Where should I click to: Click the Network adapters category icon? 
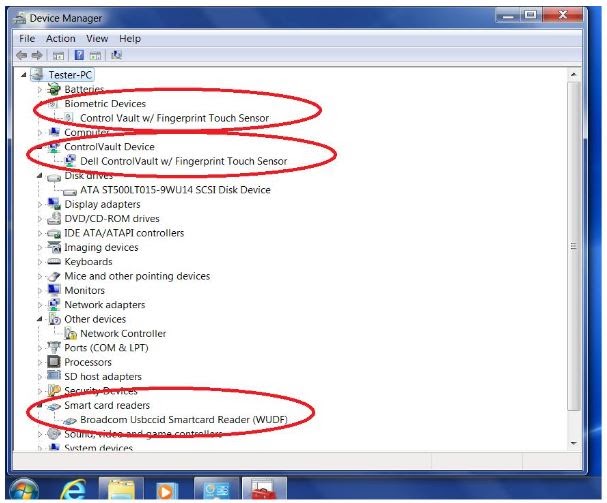tap(54, 304)
